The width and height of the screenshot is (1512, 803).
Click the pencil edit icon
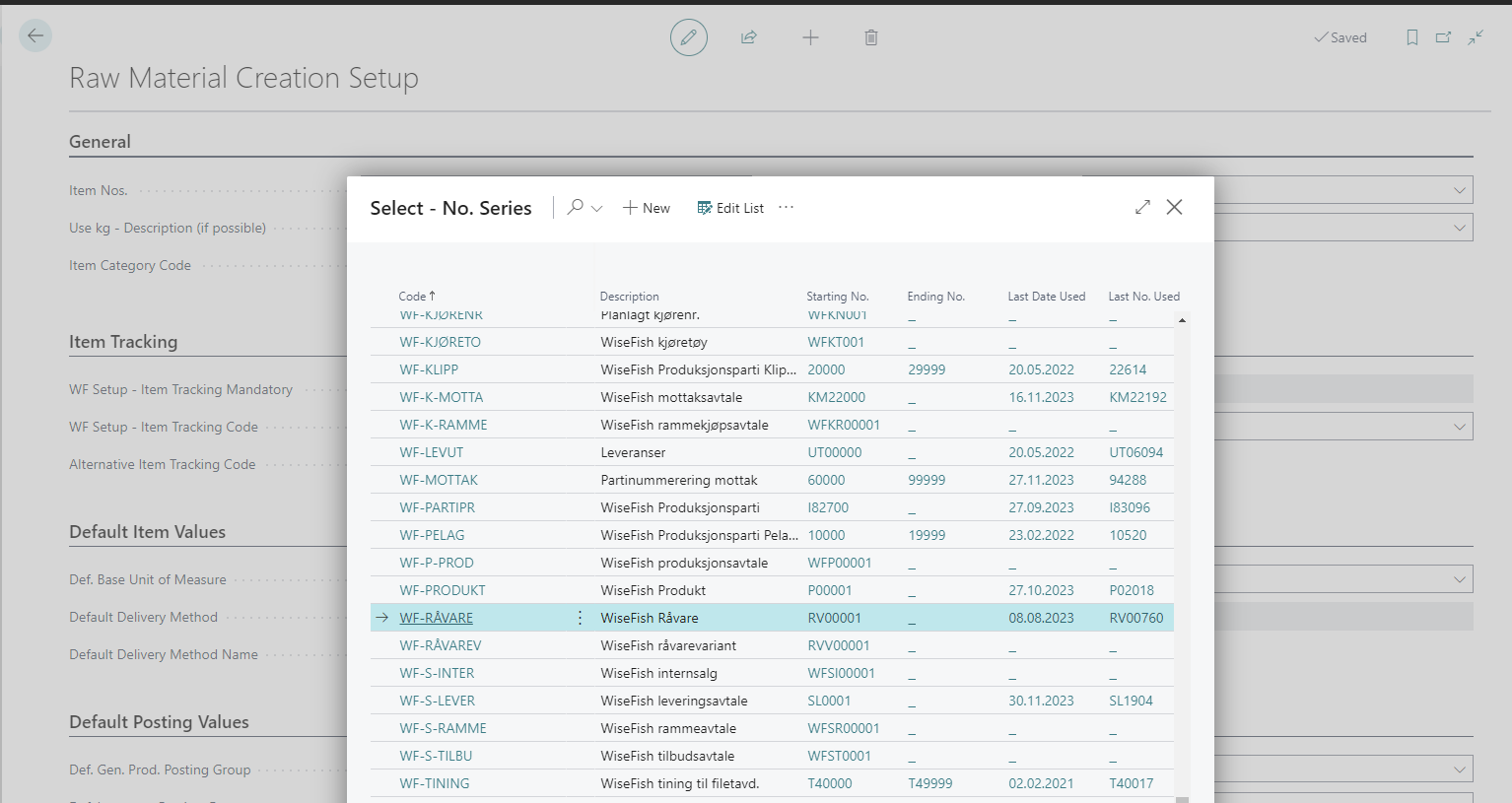(688, 37)
